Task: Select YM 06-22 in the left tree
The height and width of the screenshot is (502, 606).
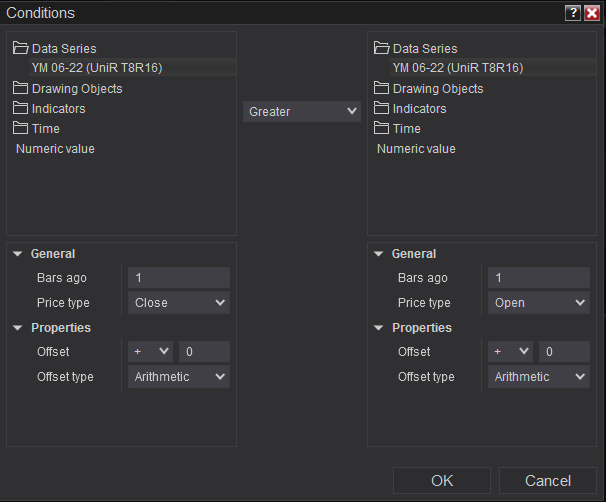Action: click(x=97, y=68)
